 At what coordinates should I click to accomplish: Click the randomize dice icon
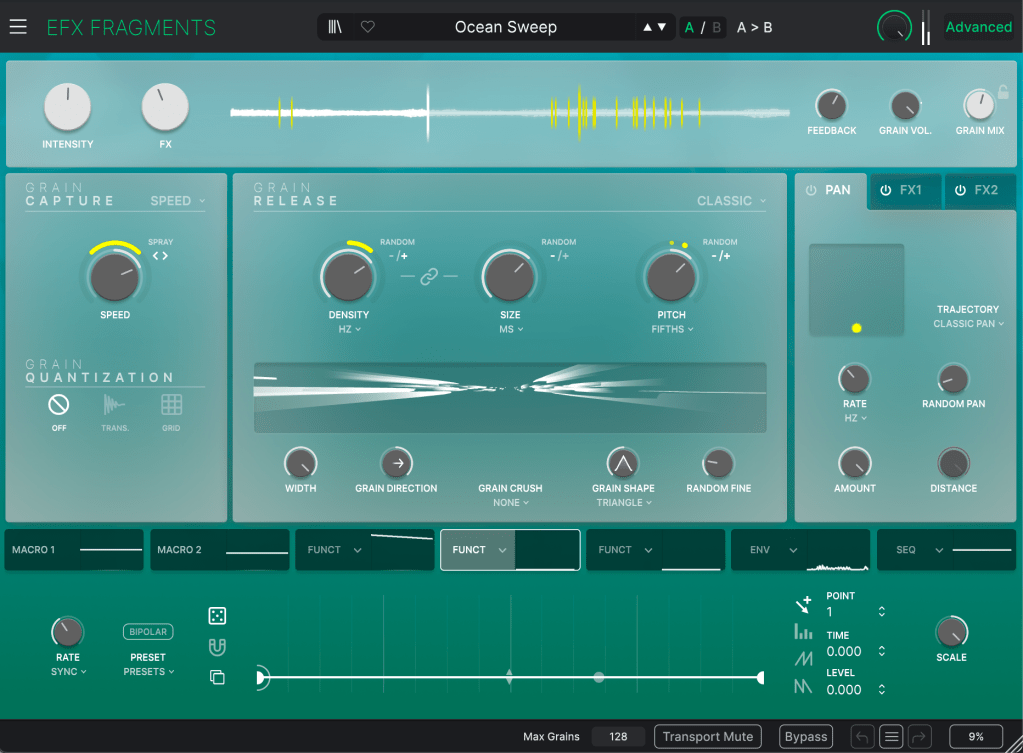(217, 616)
